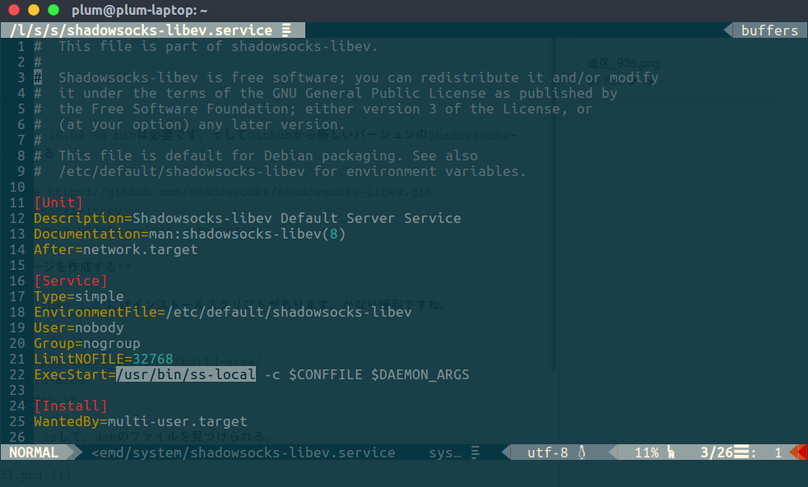Click the utf-8 encoding indicator
The width and height of the screenshot is (808, 487).
pyautogui.click(x=547, y=453)
